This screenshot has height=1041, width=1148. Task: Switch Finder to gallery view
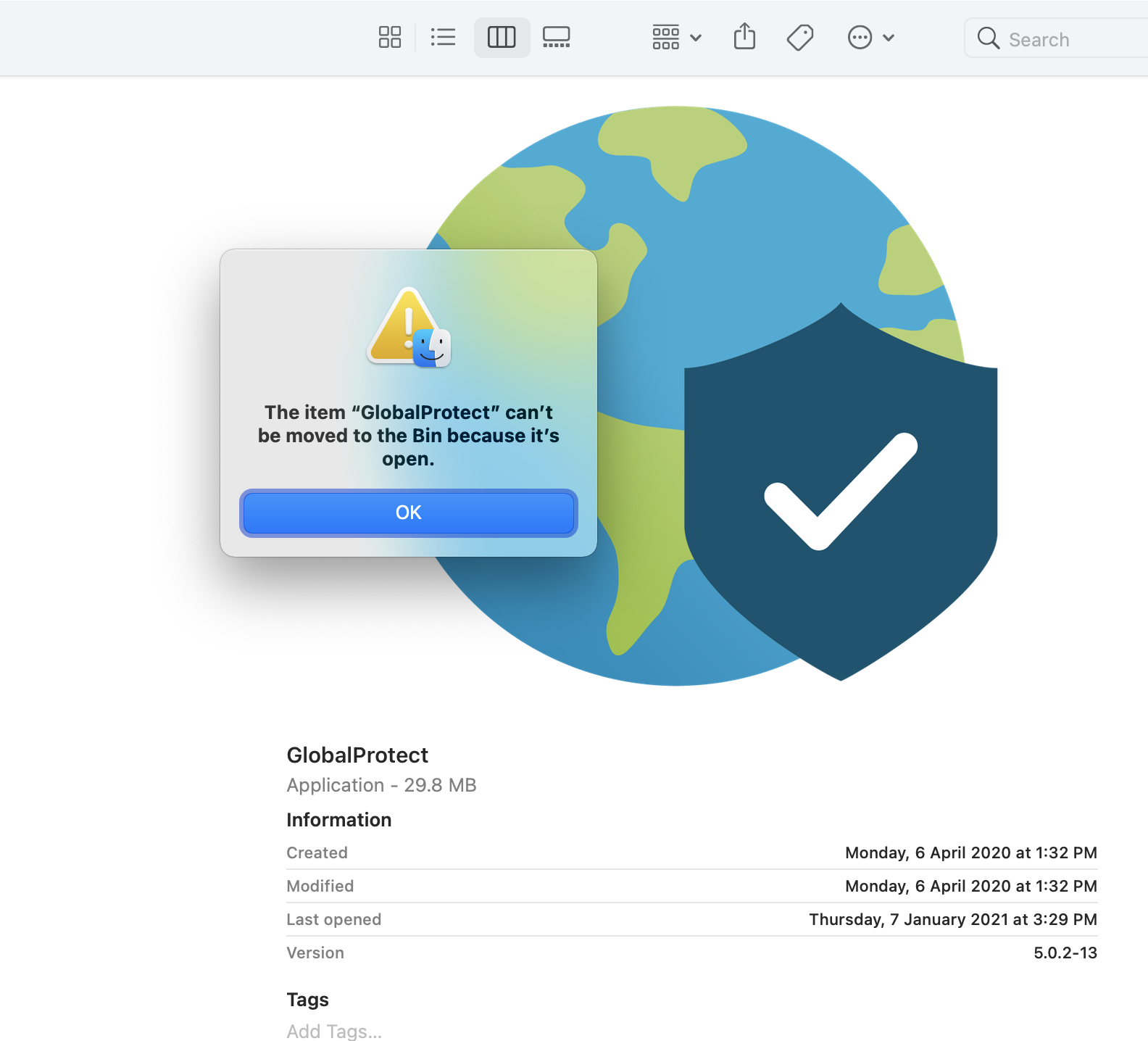point(557,37)
